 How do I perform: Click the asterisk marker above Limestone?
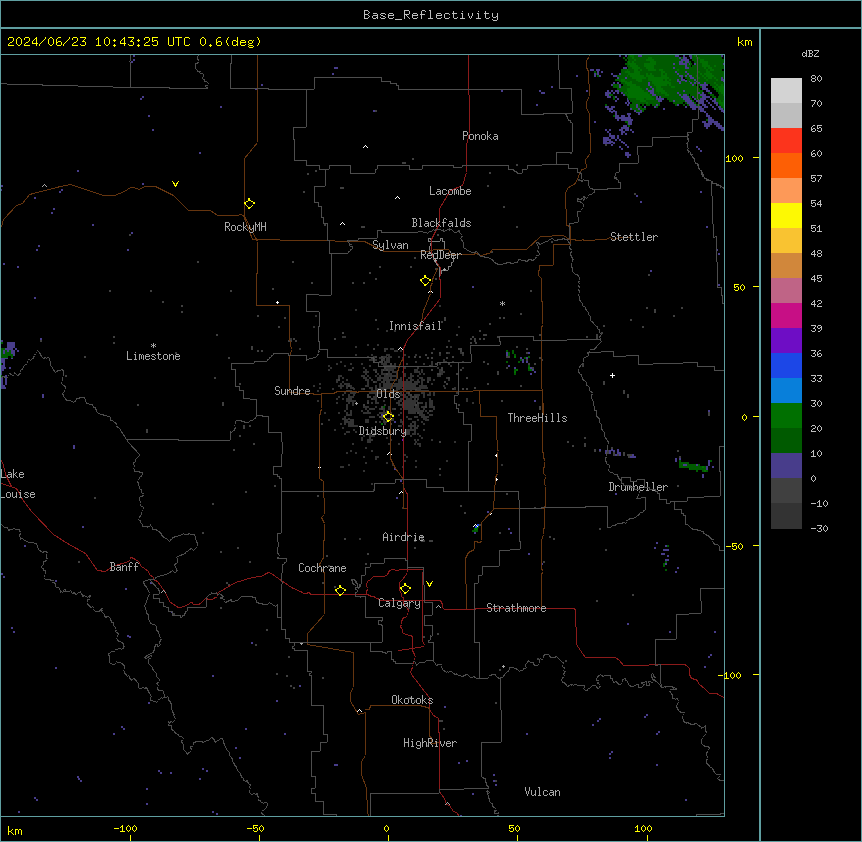click(x=153, y=346)
